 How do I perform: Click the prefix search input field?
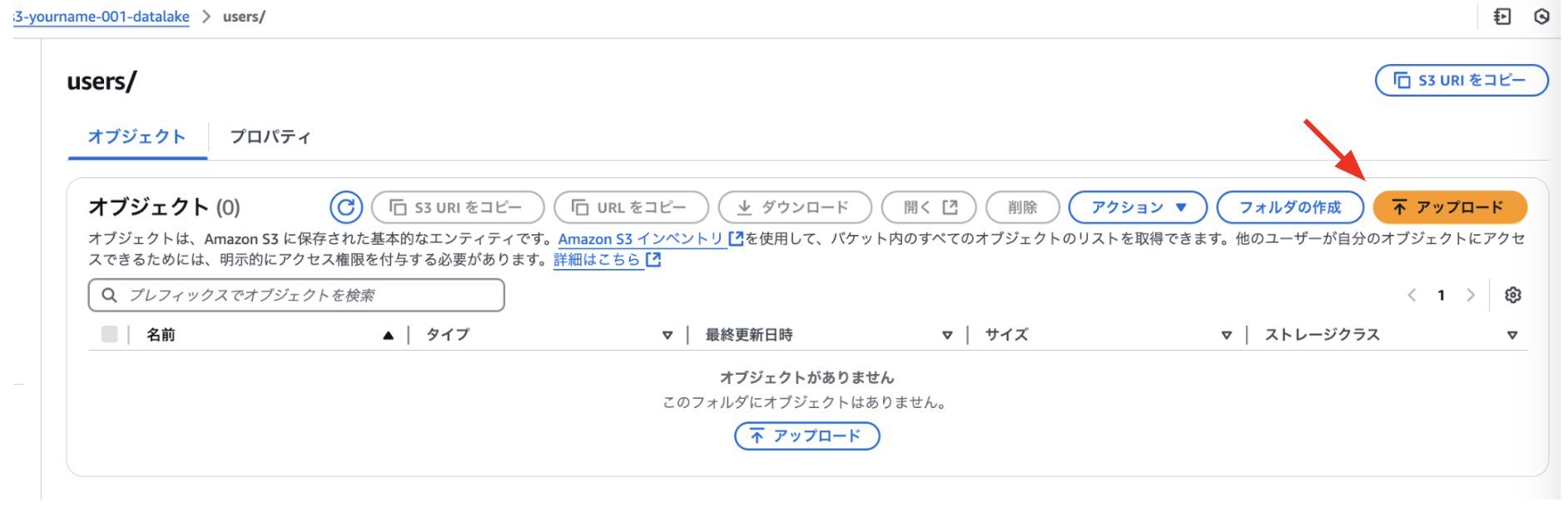coord(296,295)
